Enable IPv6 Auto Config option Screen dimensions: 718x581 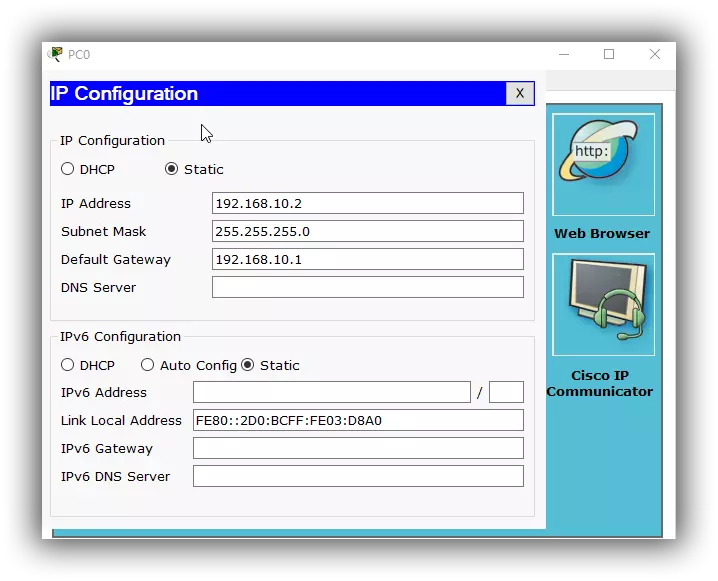pyautogui.click(x=148, y=365)
